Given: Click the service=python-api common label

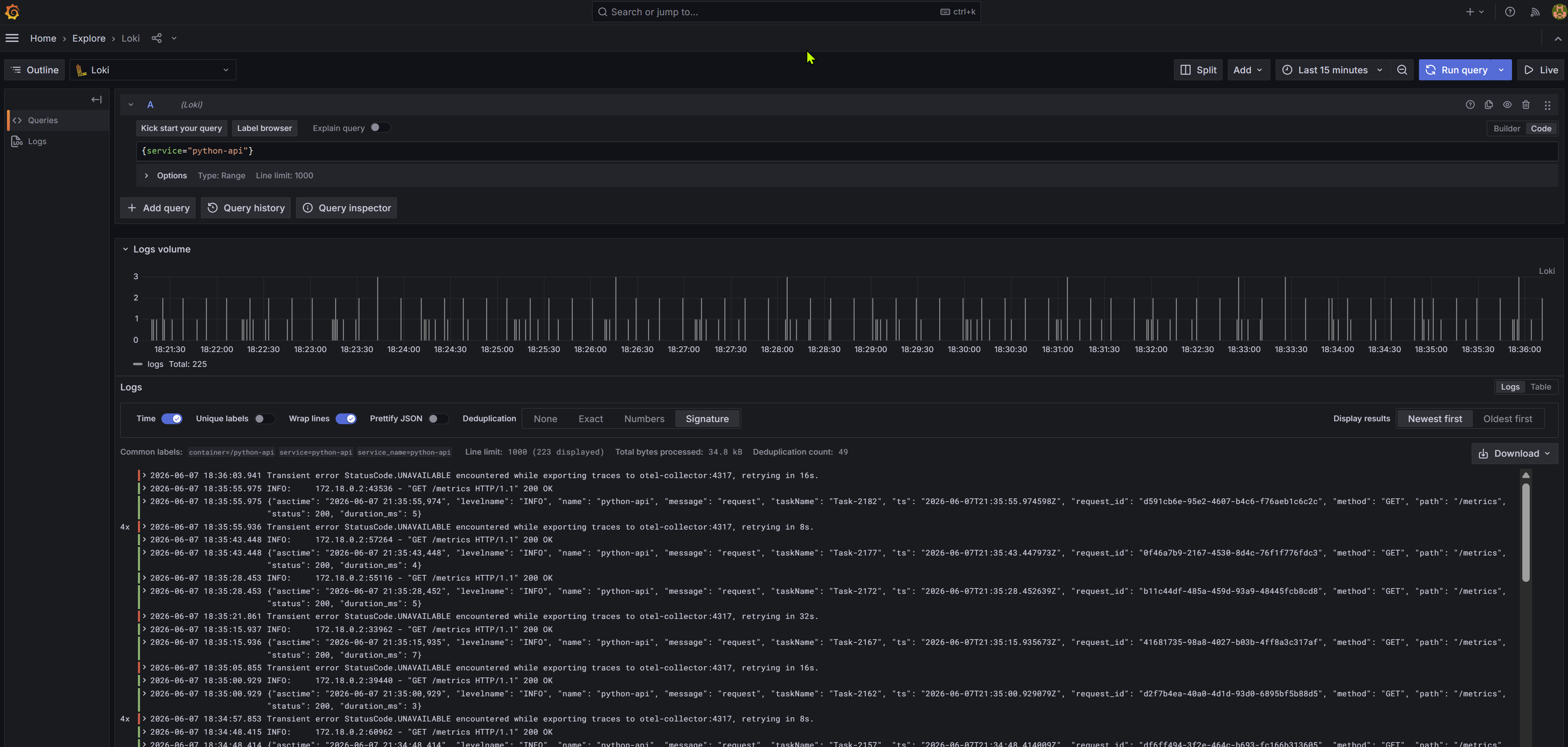Looking at the screenshot, I should point(315,452).
